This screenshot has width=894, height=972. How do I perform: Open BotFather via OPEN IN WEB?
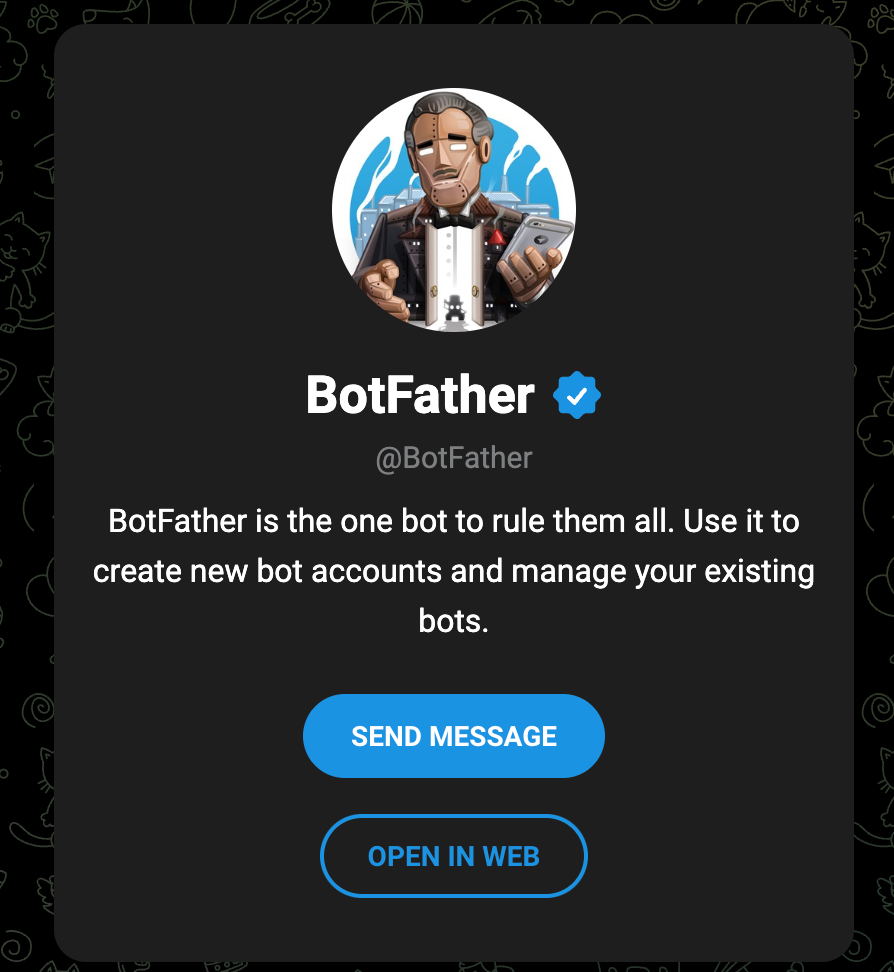click(453, 856)
